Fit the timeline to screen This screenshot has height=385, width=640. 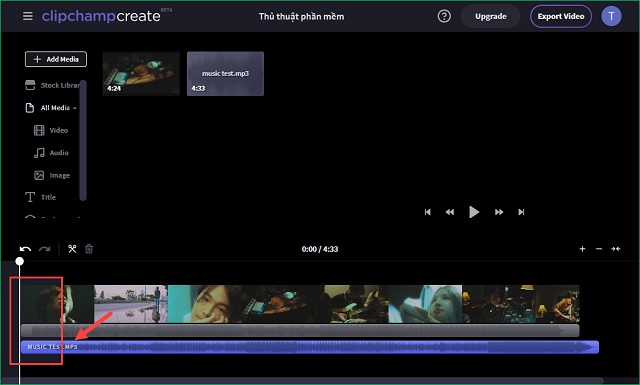616,249
